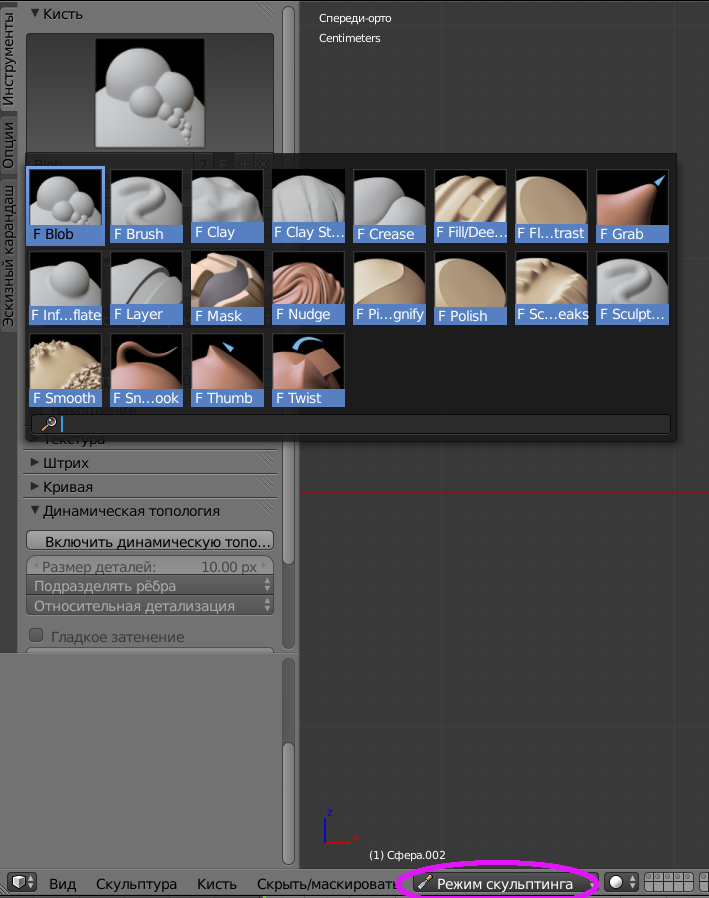Select the Blob brush thumbnail

[65, 206]
